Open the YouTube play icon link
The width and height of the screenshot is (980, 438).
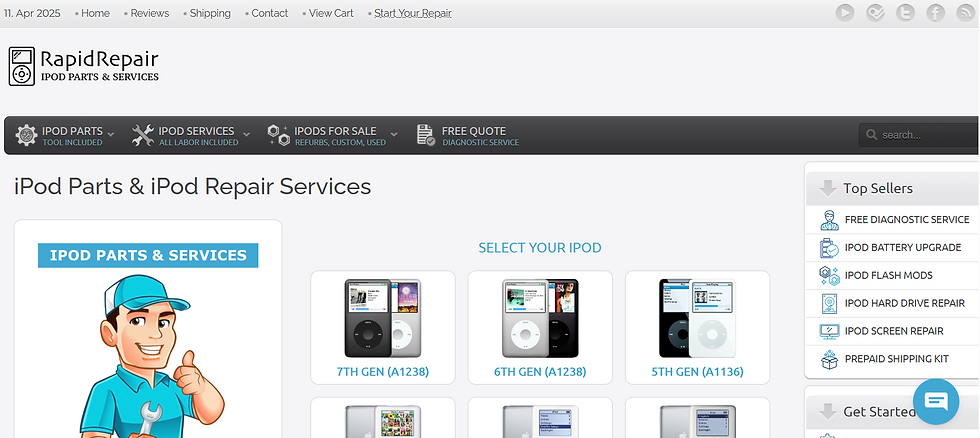click(x=845, y=12)
